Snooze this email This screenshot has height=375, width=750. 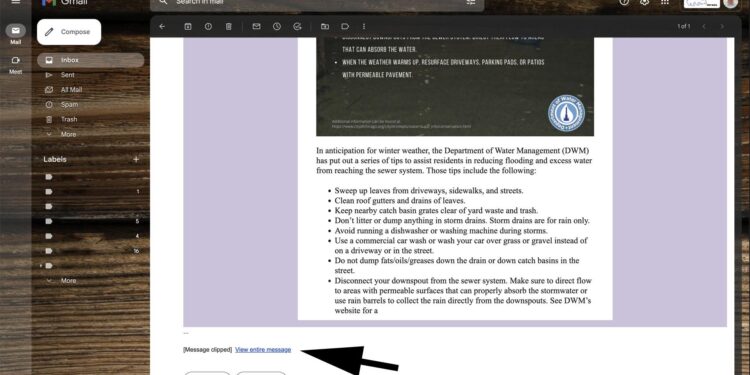(277, 27)
